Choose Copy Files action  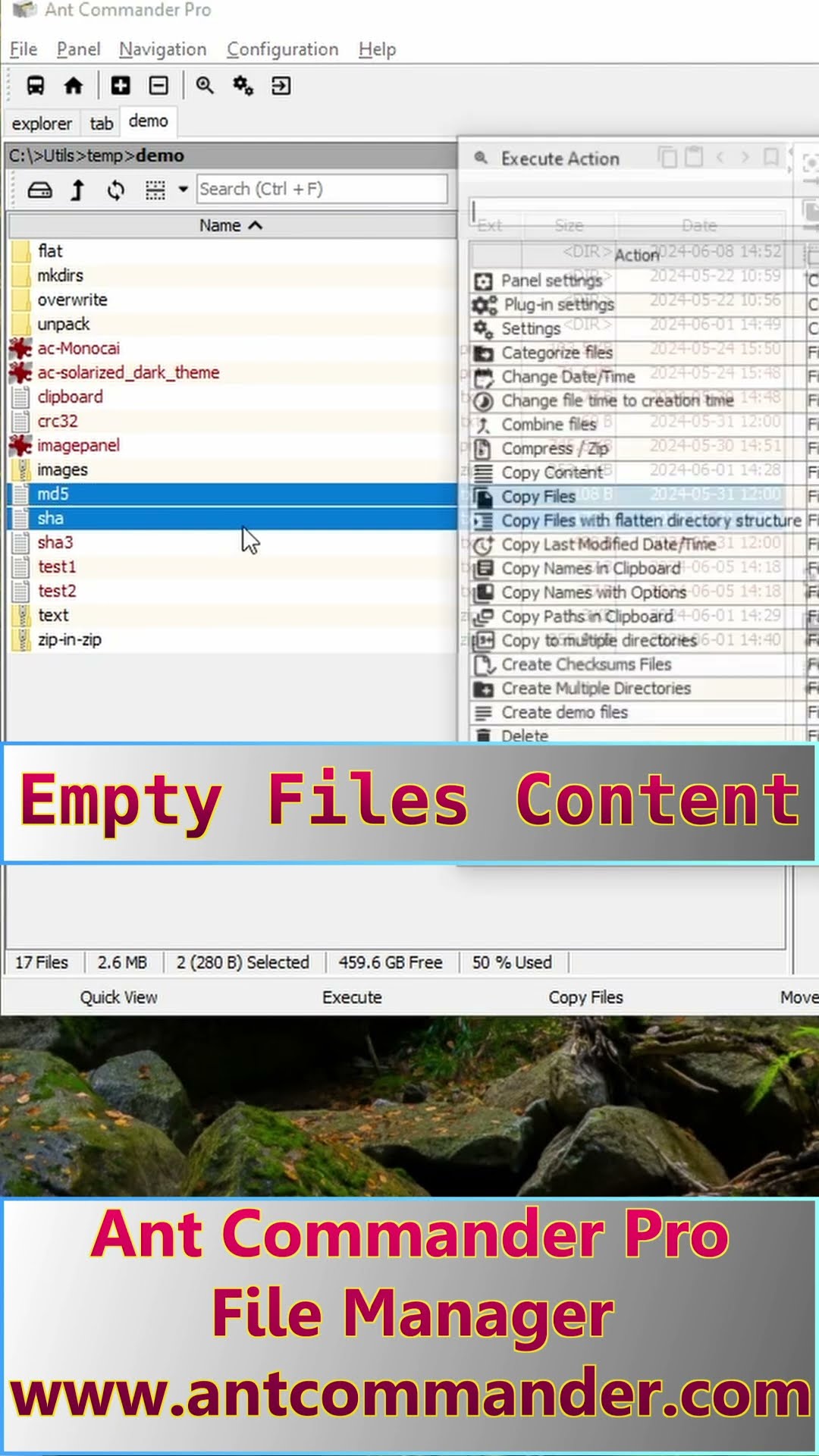tap(637, 497)
